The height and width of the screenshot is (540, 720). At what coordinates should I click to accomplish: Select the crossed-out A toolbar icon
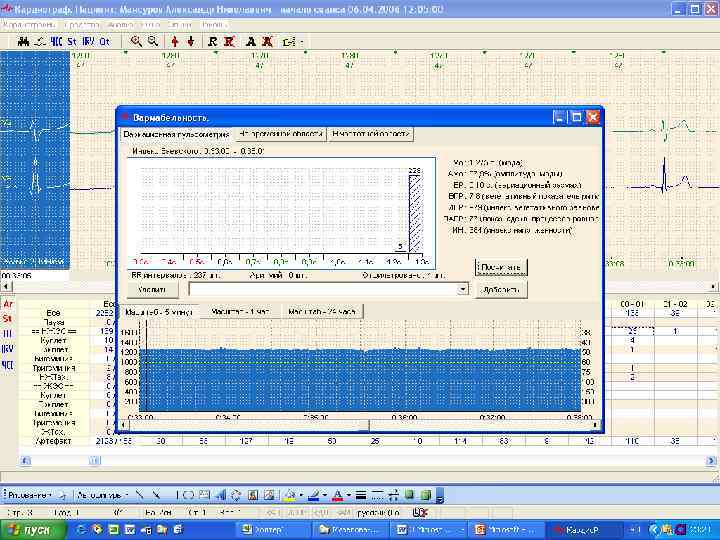coord(268,41)
